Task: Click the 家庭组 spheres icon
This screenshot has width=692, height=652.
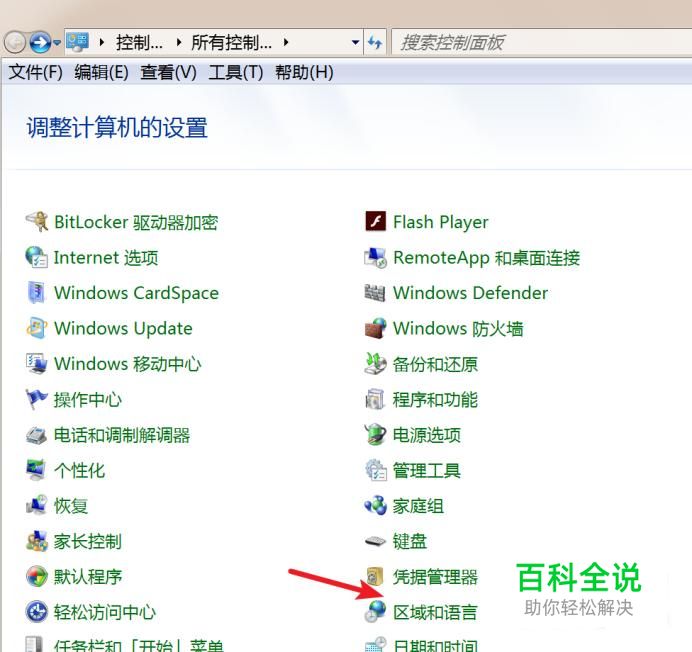Action: 376,505
